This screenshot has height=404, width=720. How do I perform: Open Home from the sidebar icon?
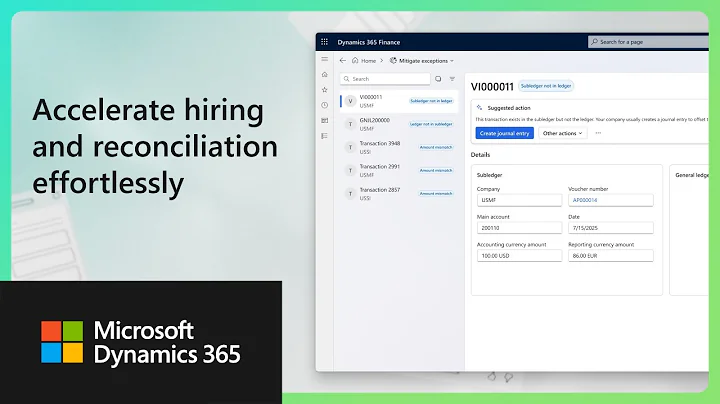point(325,74)
